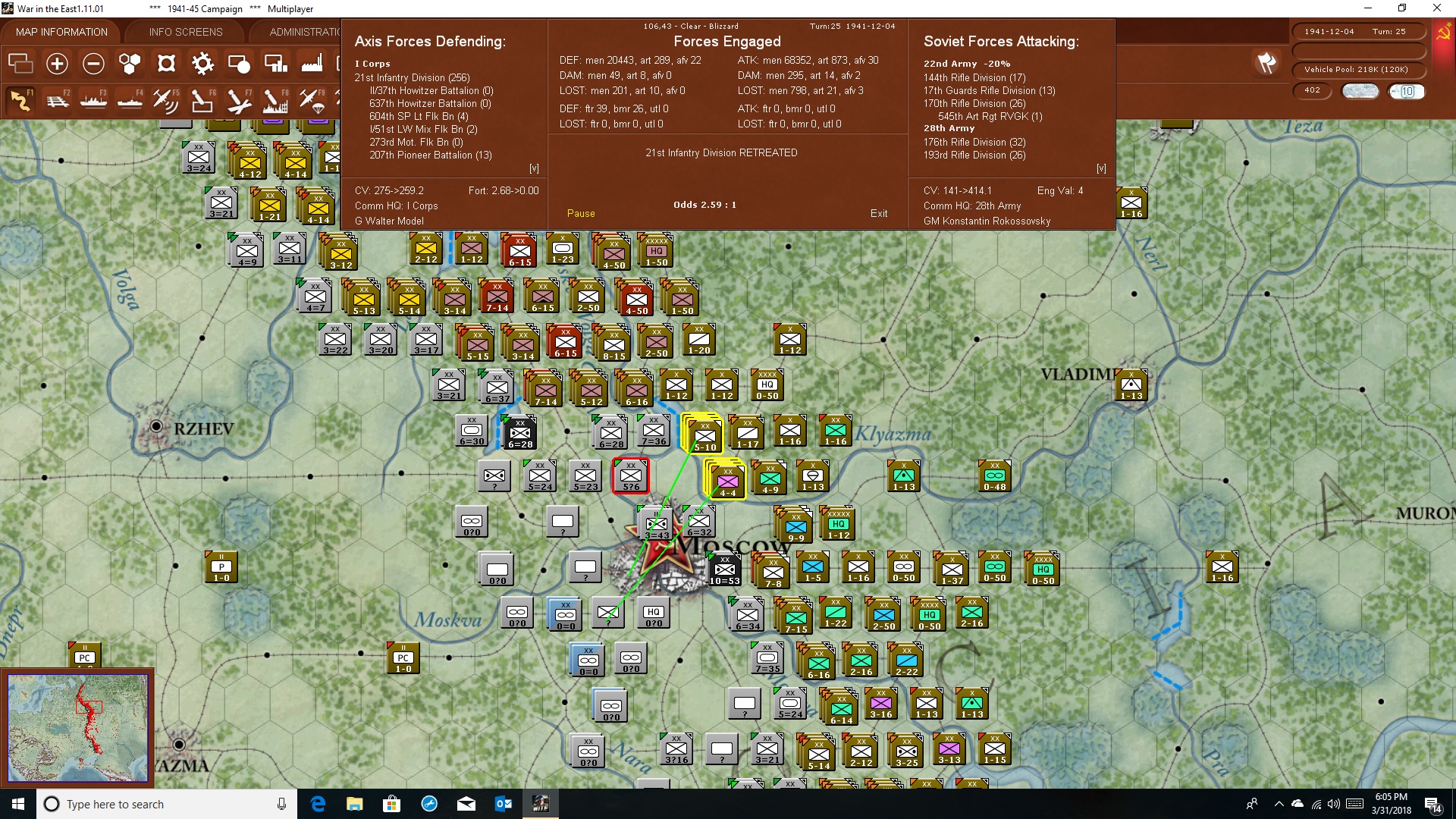Select the F7 bomb airfield mode icon

pos(239,100)
